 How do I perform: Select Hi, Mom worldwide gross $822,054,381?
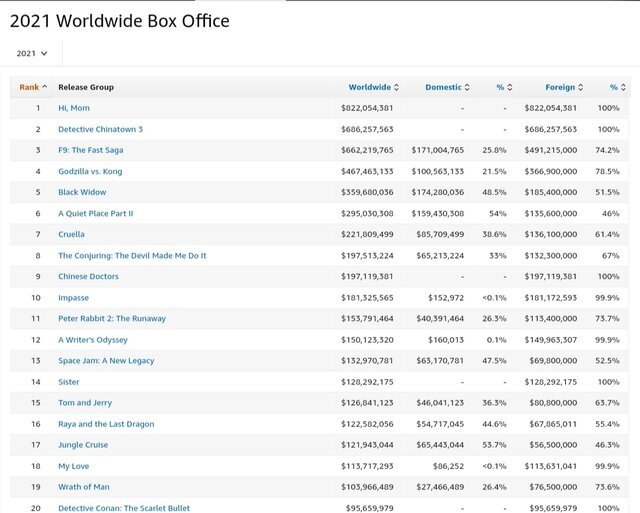pyautogui.click(x=367, y=108)
